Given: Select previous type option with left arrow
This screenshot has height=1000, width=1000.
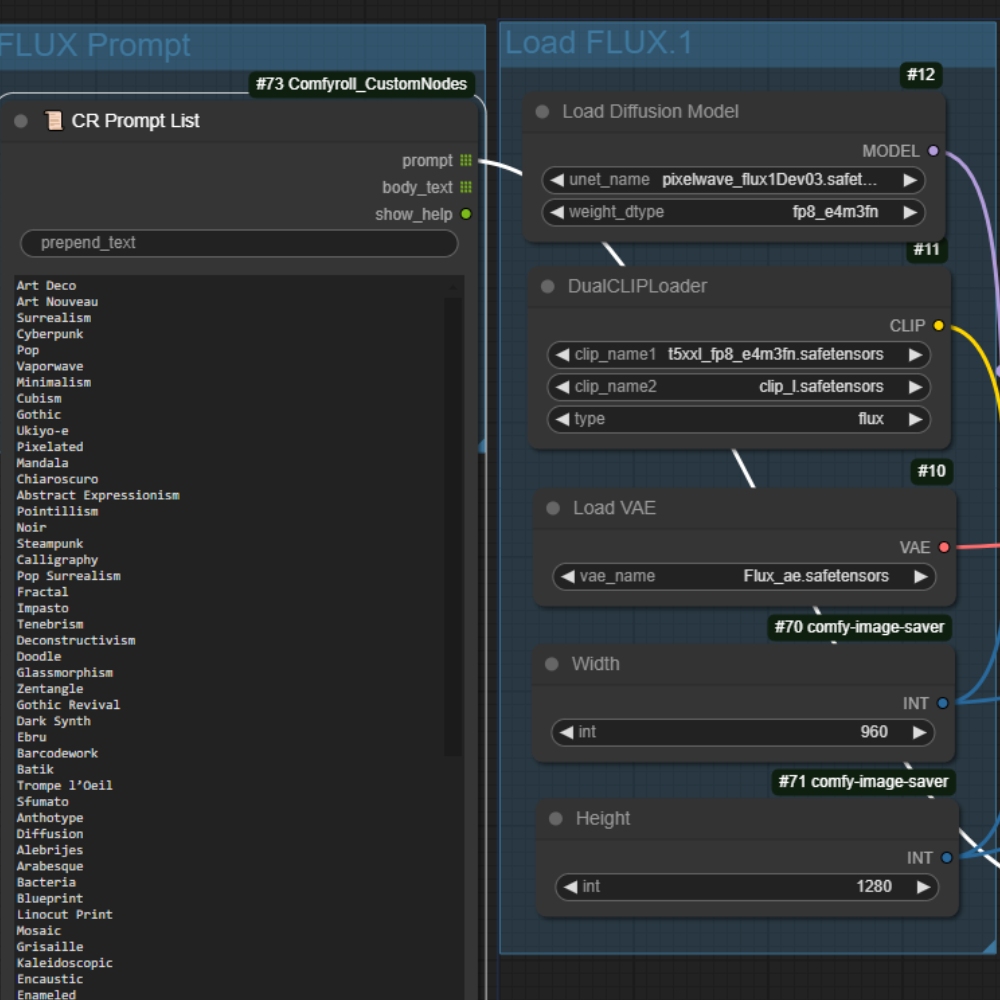Looking at the screenshot, I should click(x=562, y=419).
